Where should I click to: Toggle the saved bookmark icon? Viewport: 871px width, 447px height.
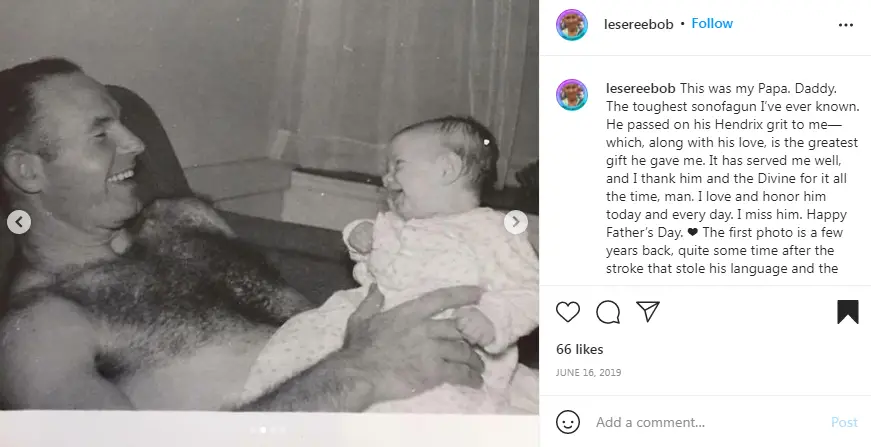(848, 312)
